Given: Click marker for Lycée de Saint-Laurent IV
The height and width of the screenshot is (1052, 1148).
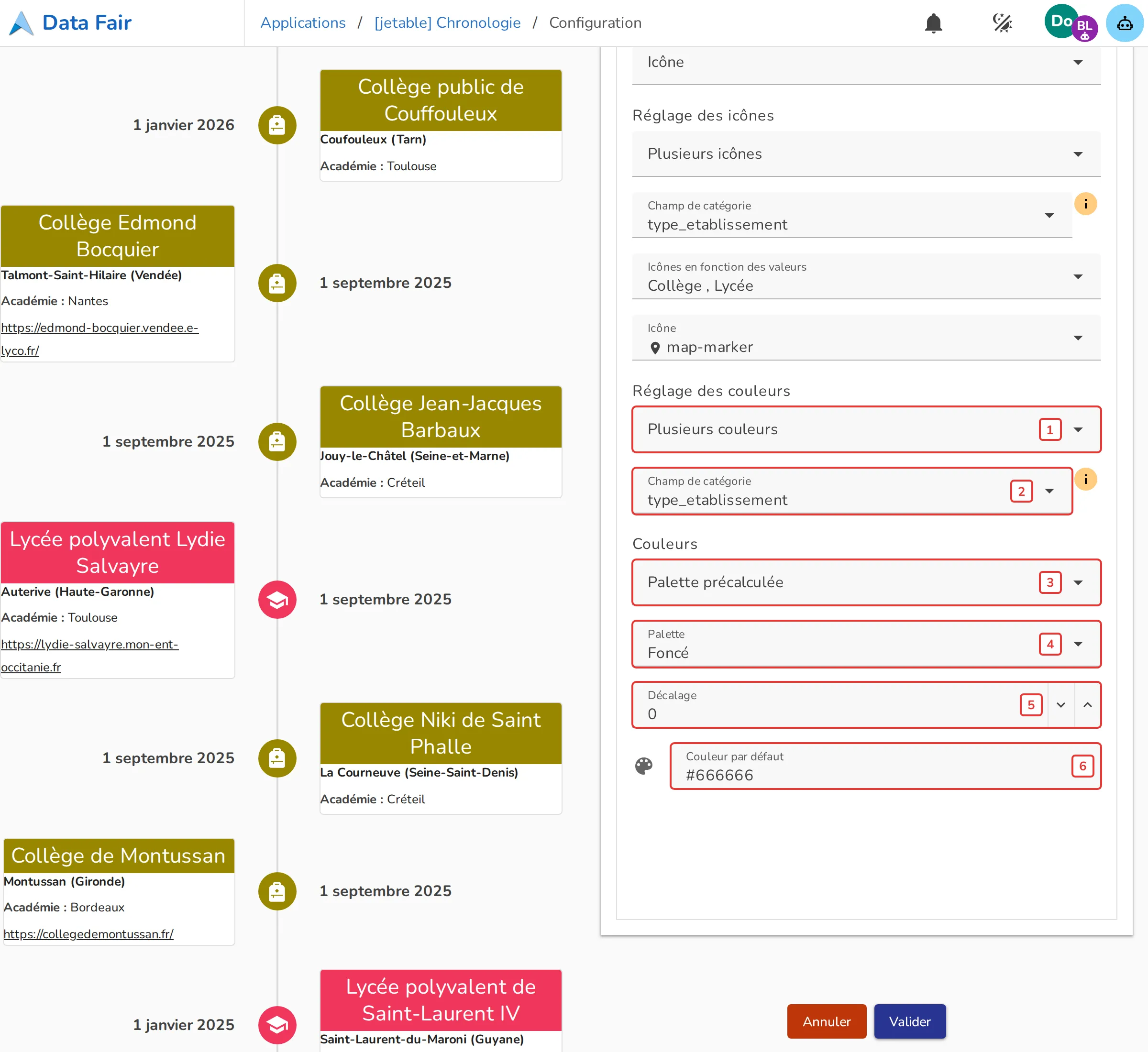Looking at the screenshot, I should [277, 1025].
